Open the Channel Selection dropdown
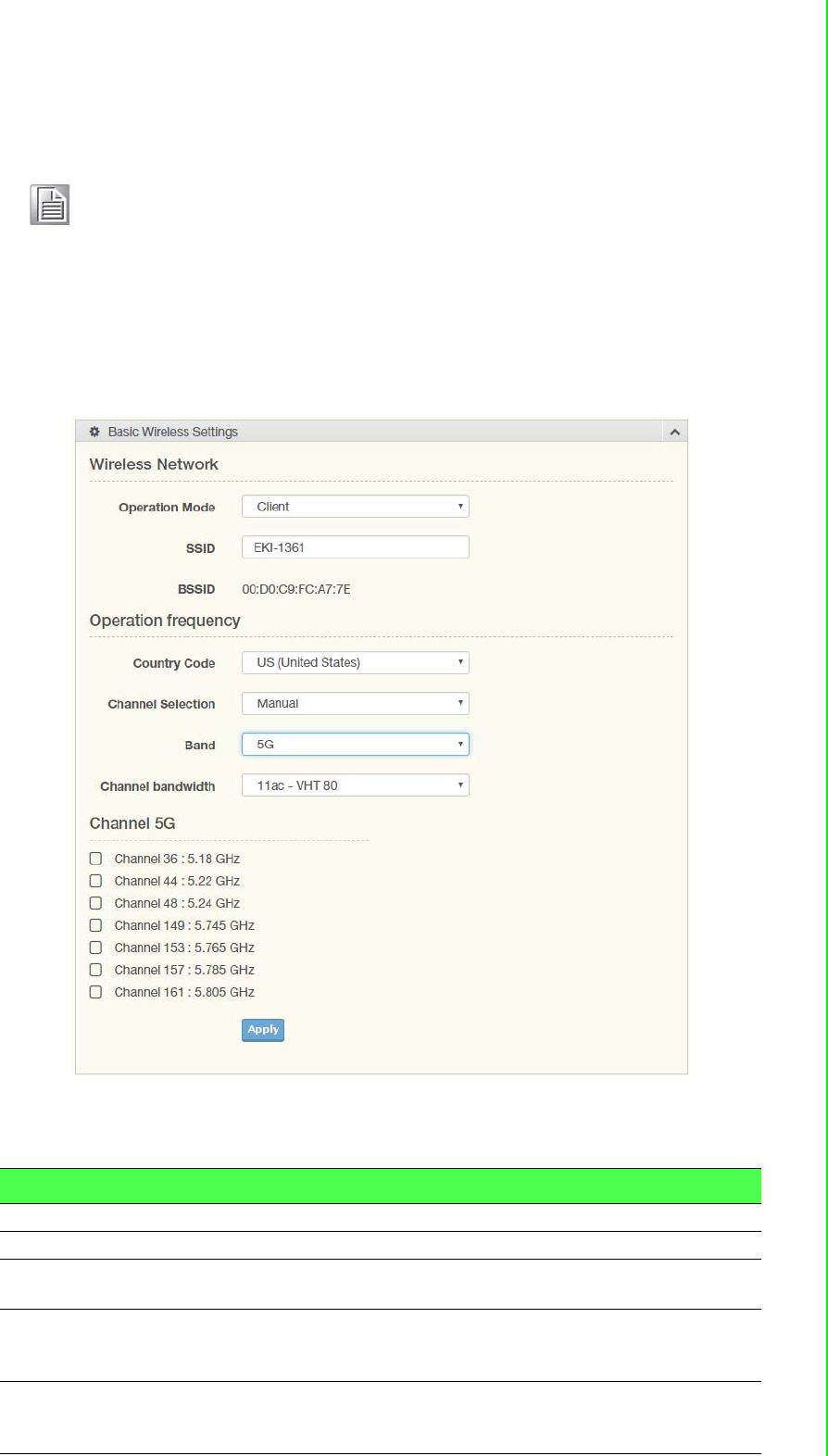 click(356, 703)
